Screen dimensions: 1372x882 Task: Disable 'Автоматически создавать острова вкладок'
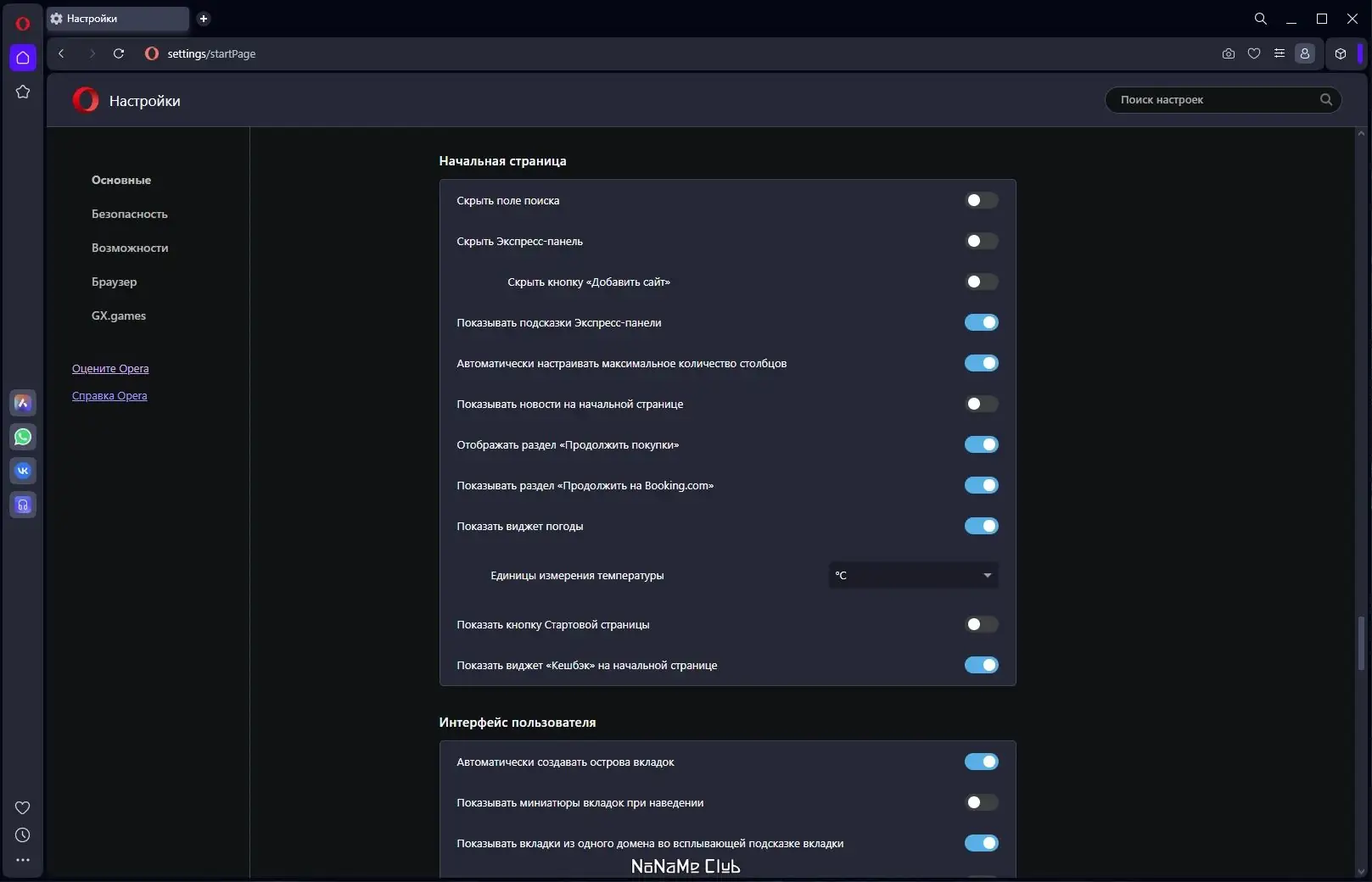[981, 762]
